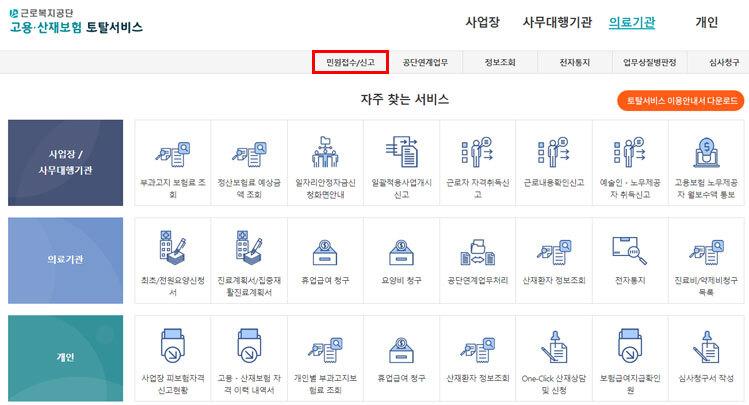Open the 심사청구 submenu
Image resolution: width=749 pixels, height=405 pixels.
[724, 62]
